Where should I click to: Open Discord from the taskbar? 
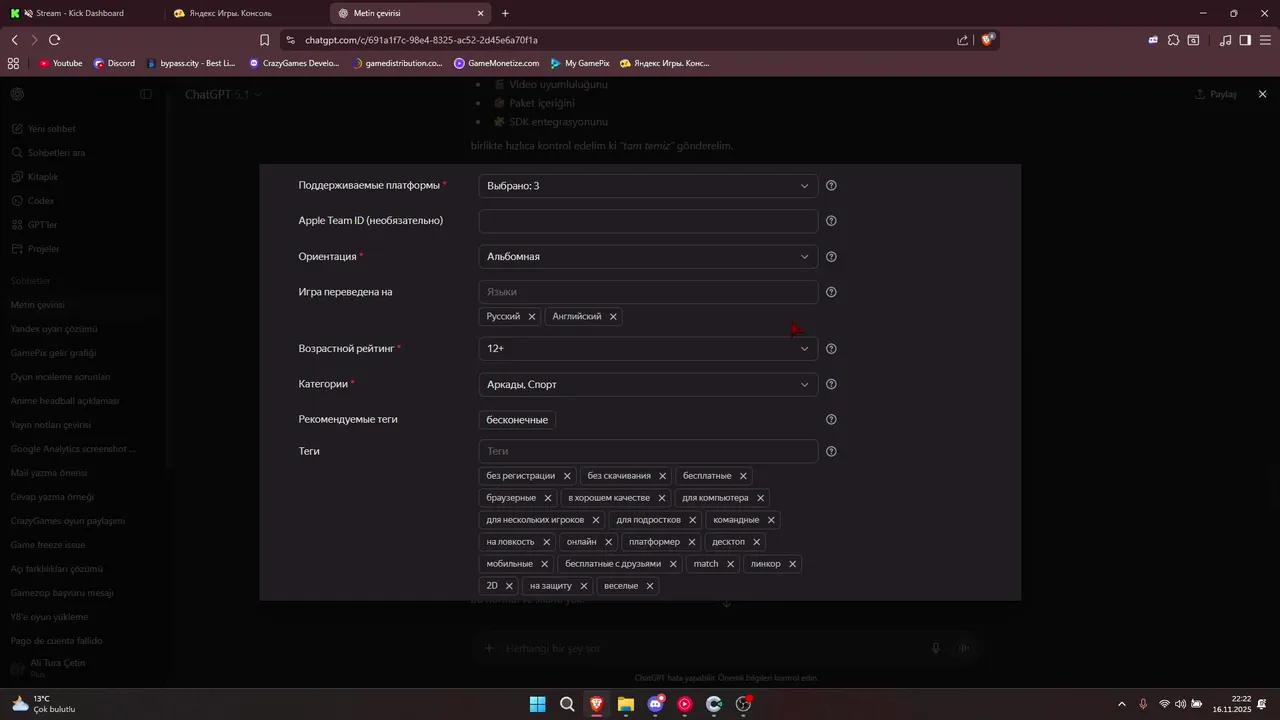click(655, 704)
